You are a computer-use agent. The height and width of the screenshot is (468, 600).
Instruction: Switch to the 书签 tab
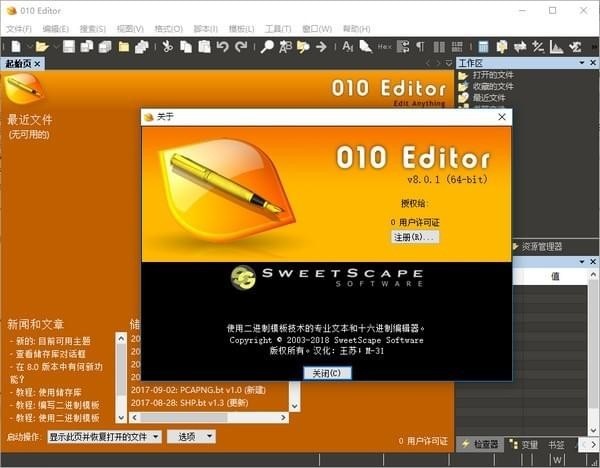(556, 444)
